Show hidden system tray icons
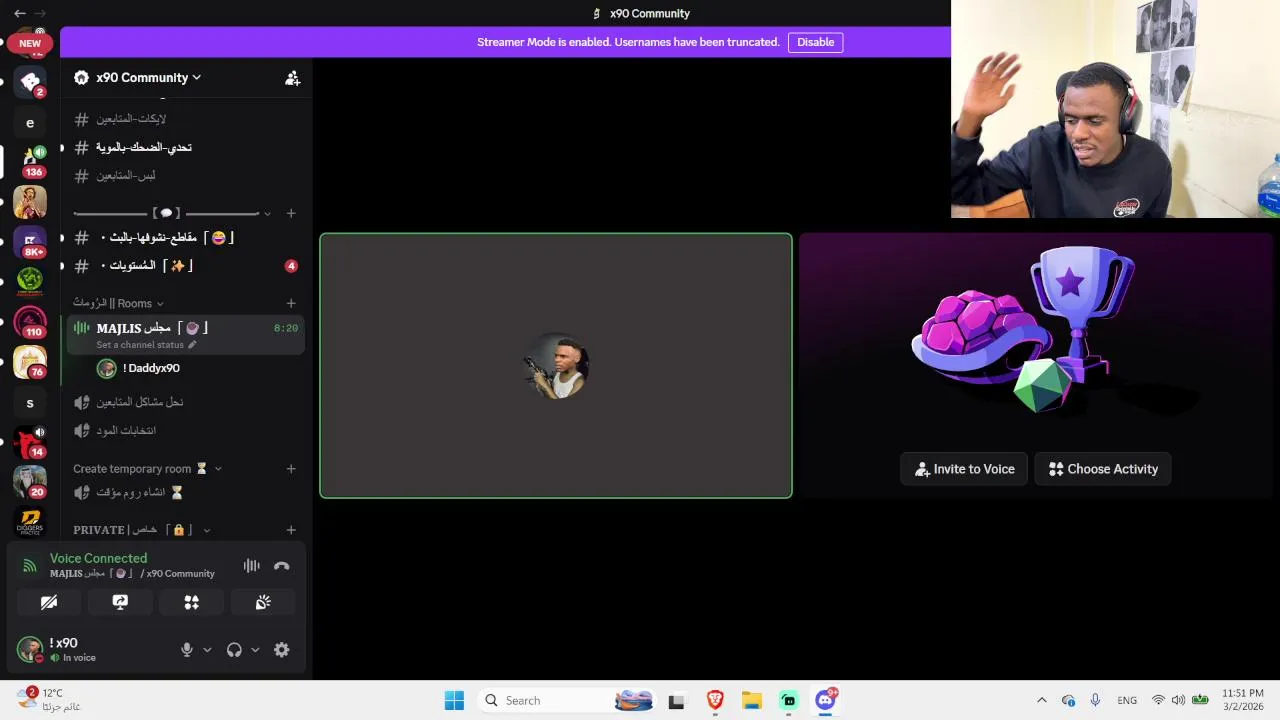1280x720 pixels. (1041, 701)
